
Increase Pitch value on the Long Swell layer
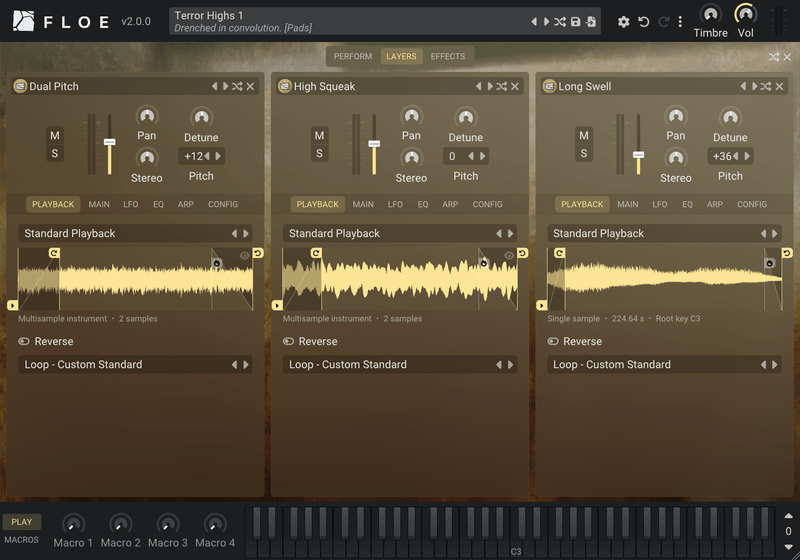point(747,156)
